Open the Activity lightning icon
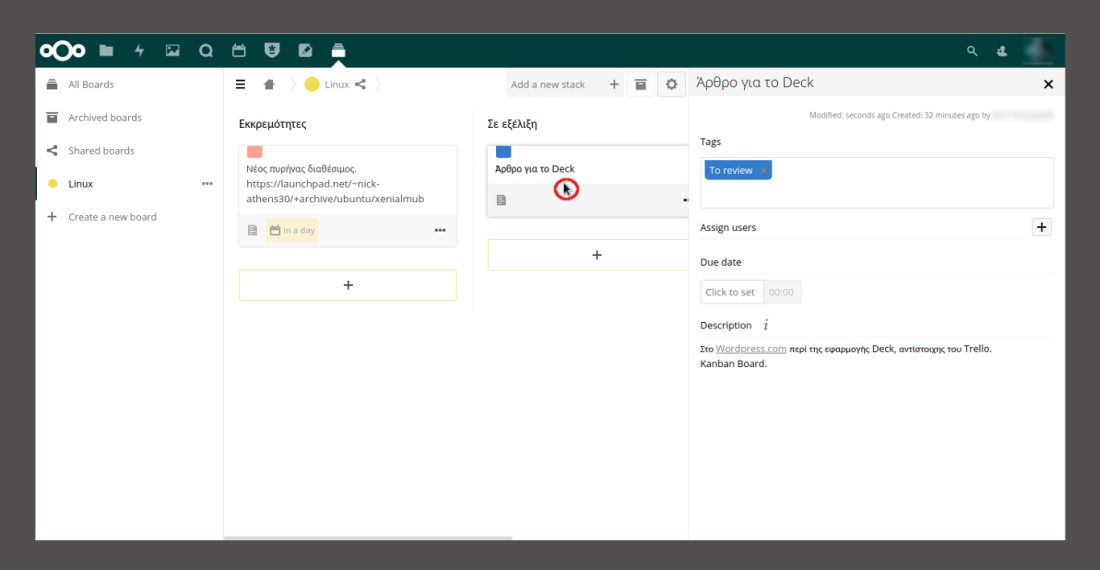The image size is (1100, 570). click(139, 50)
